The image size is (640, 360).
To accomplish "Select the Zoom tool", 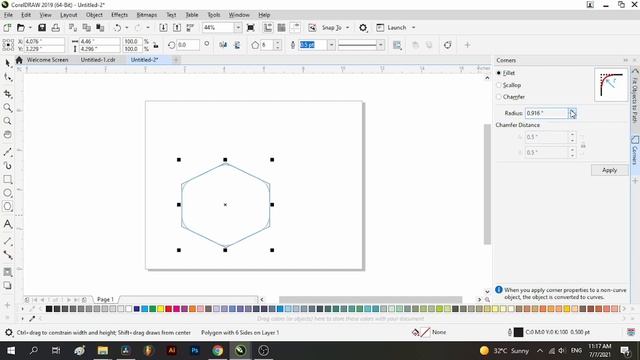I will pyautogui.click(x=7, y=107).
